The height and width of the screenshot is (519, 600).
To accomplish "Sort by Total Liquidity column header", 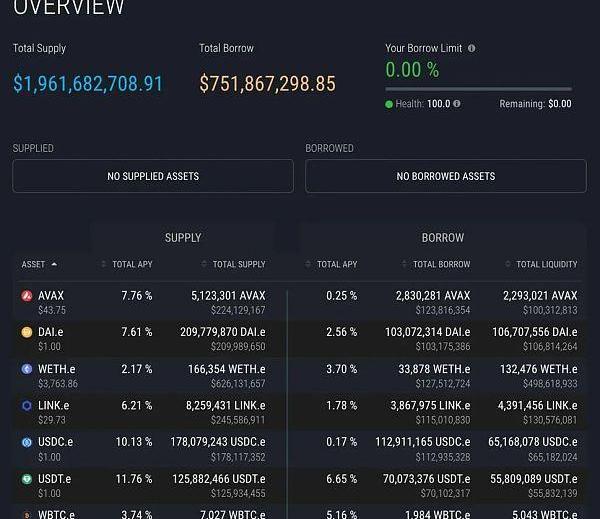I will (546, 264).
